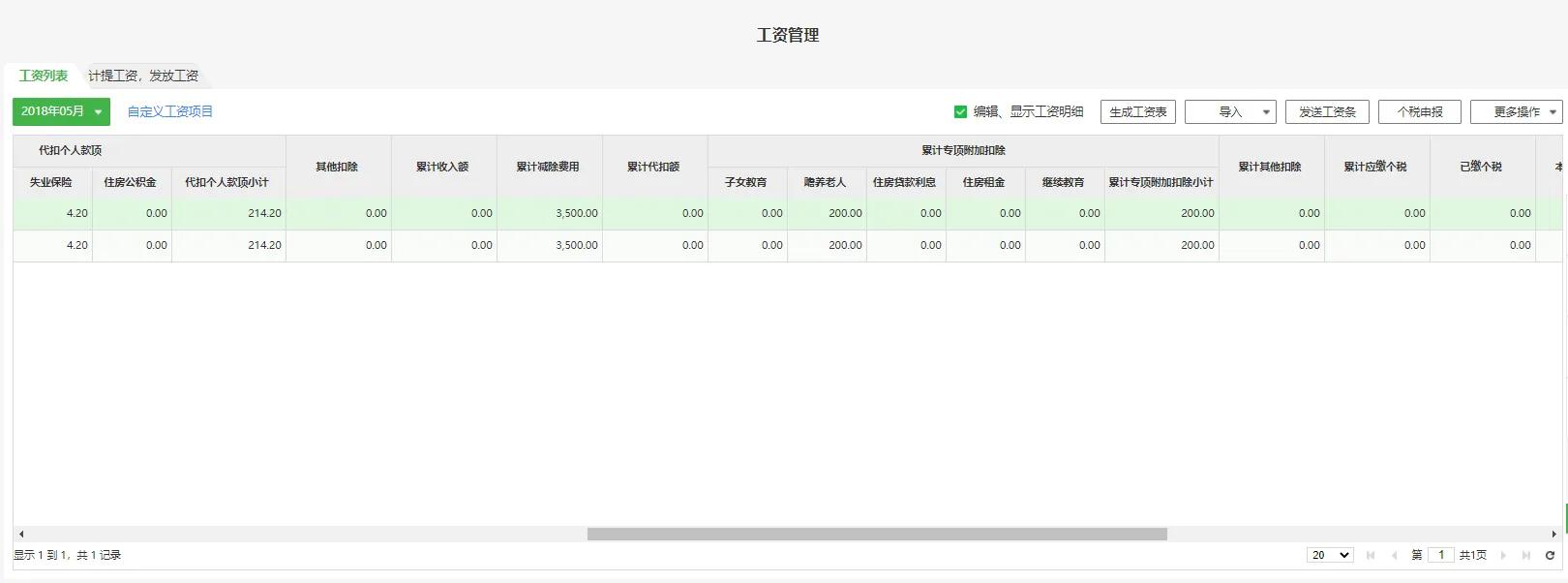Go to previous page pagination arrow
This screenshot has width=1568, height=583.
click(x=1394, y=555)
